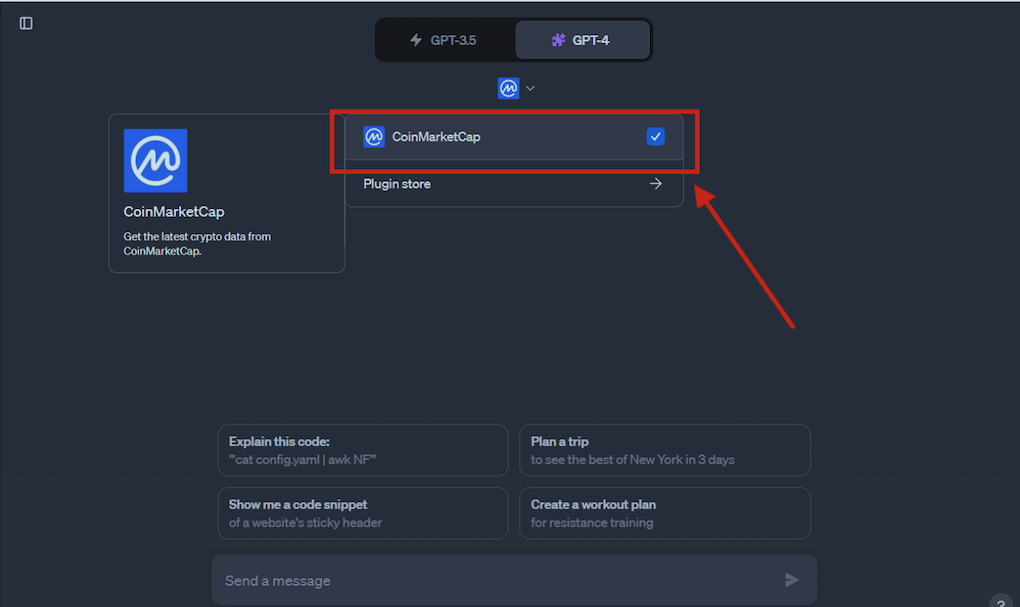Choose the 'Explain this code' suggestion
Image resolution: width=1020 pixels, height=607 pixels.
click(363, 450)
